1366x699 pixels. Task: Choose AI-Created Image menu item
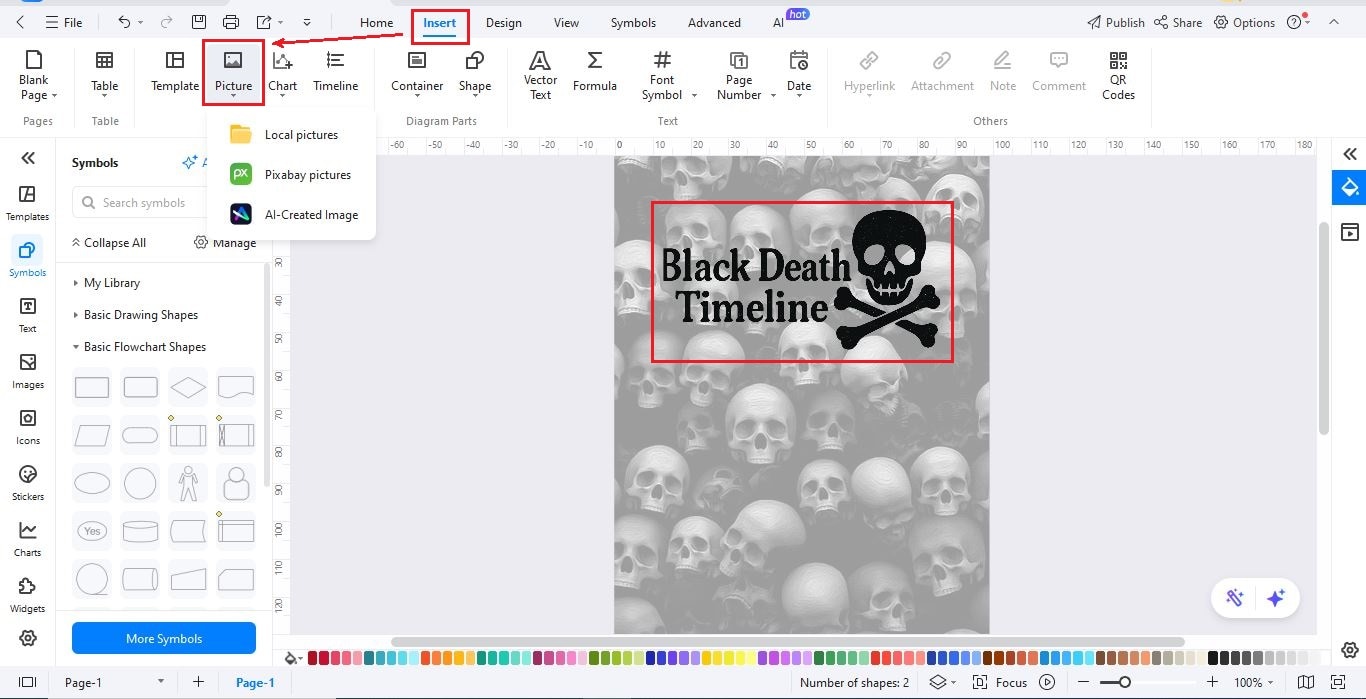click(x=291, y=214)
